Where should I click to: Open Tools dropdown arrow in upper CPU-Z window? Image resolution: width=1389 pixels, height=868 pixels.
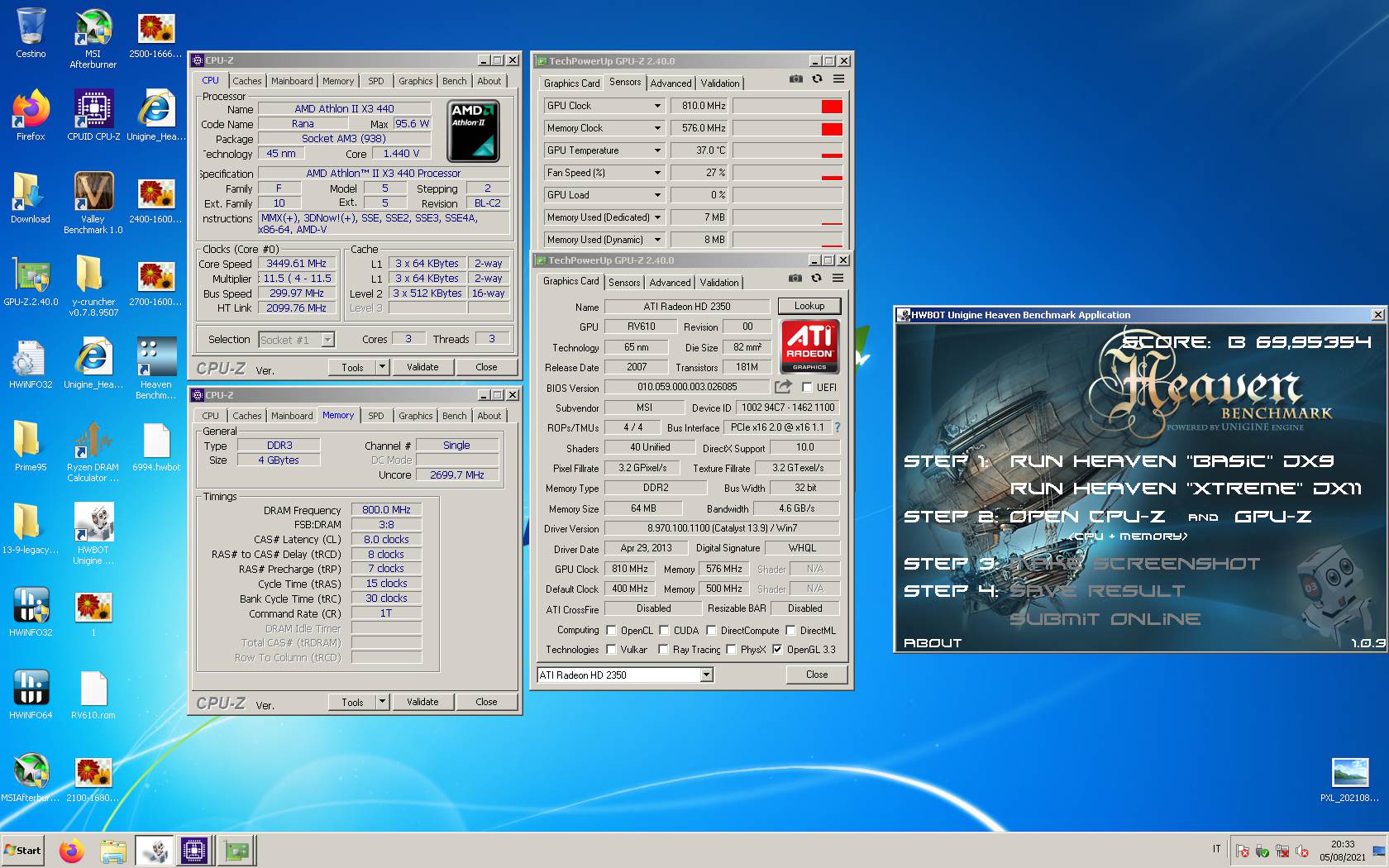(x=382, y=367)
